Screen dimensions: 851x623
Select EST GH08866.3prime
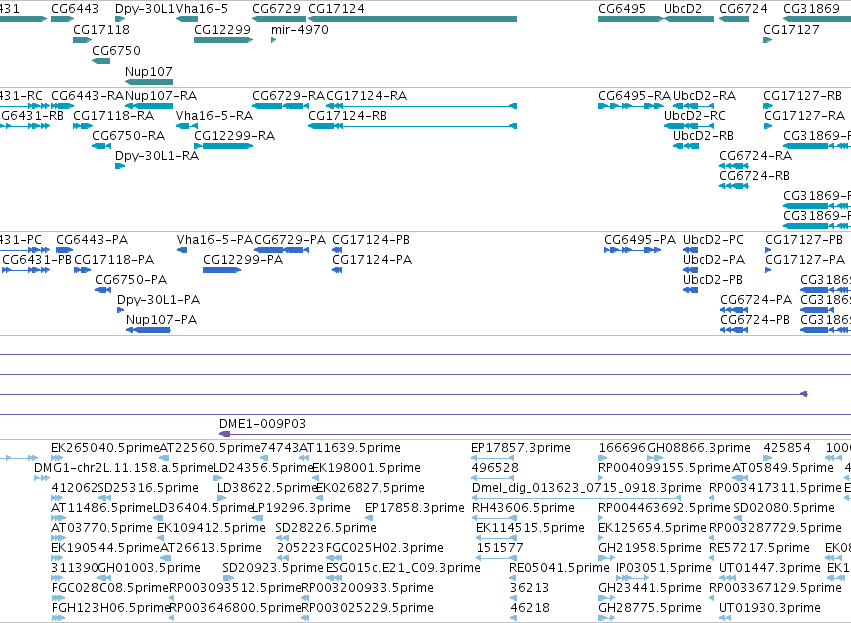(699, 448)
